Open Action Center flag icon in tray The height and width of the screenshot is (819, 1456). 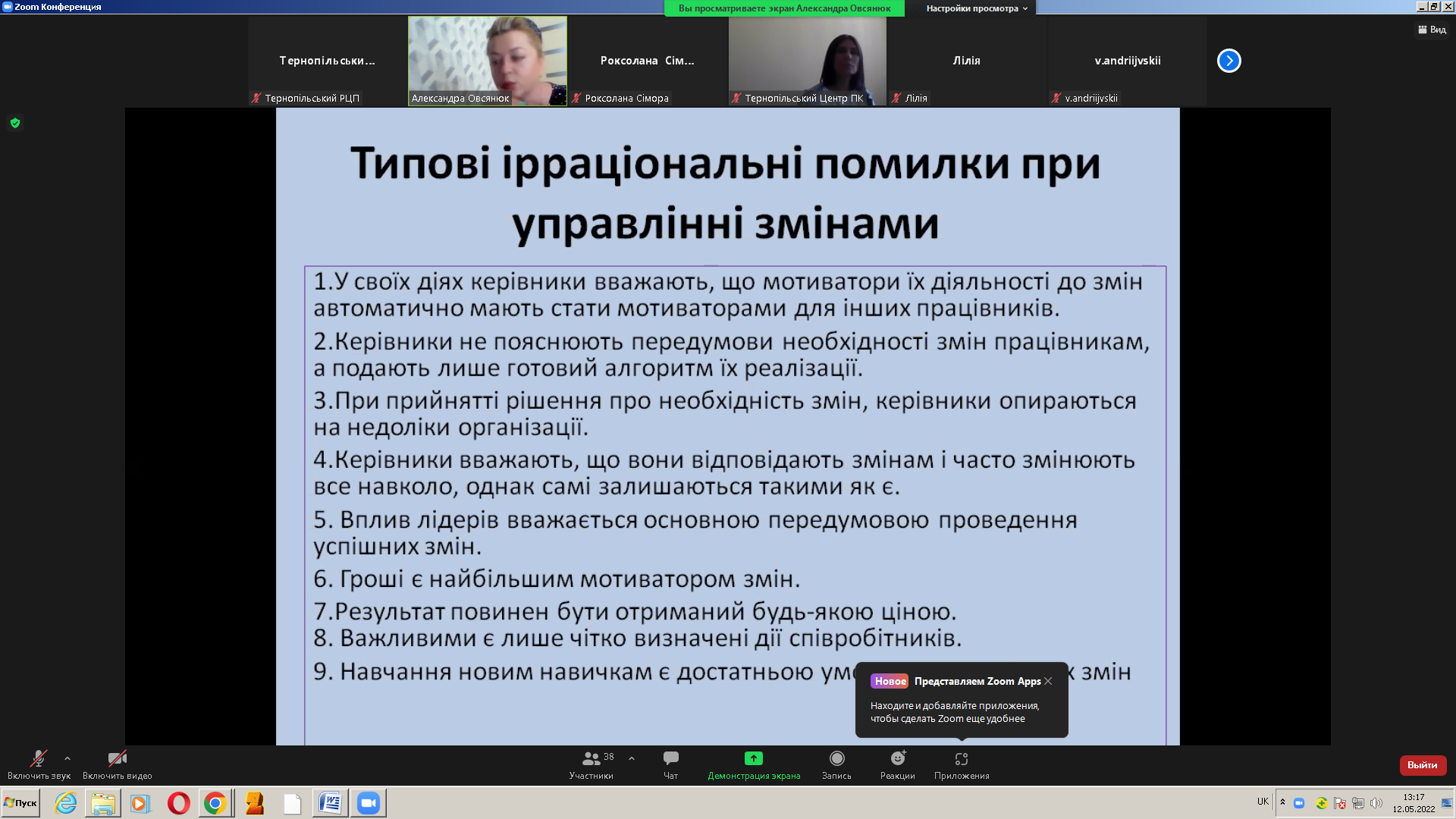click(x=1340, y=803)
